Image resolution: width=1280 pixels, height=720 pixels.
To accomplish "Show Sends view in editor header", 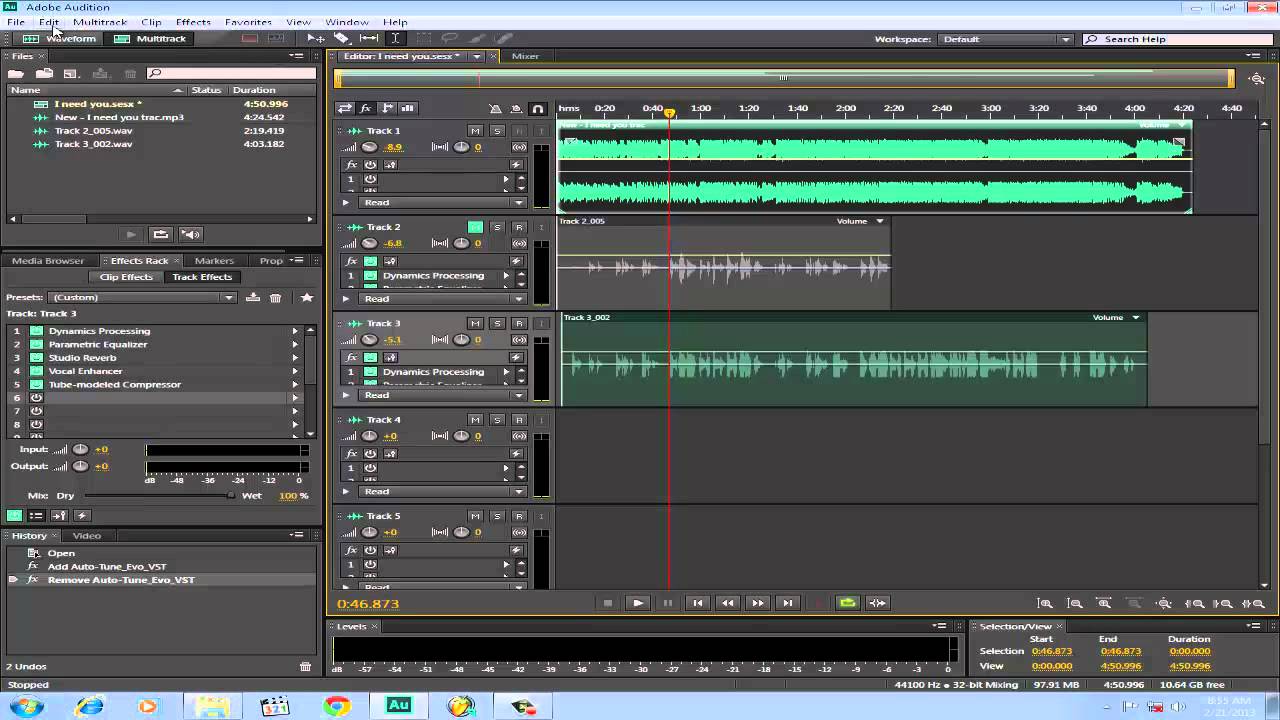I will pyautogui.click(x=387, y=108).
